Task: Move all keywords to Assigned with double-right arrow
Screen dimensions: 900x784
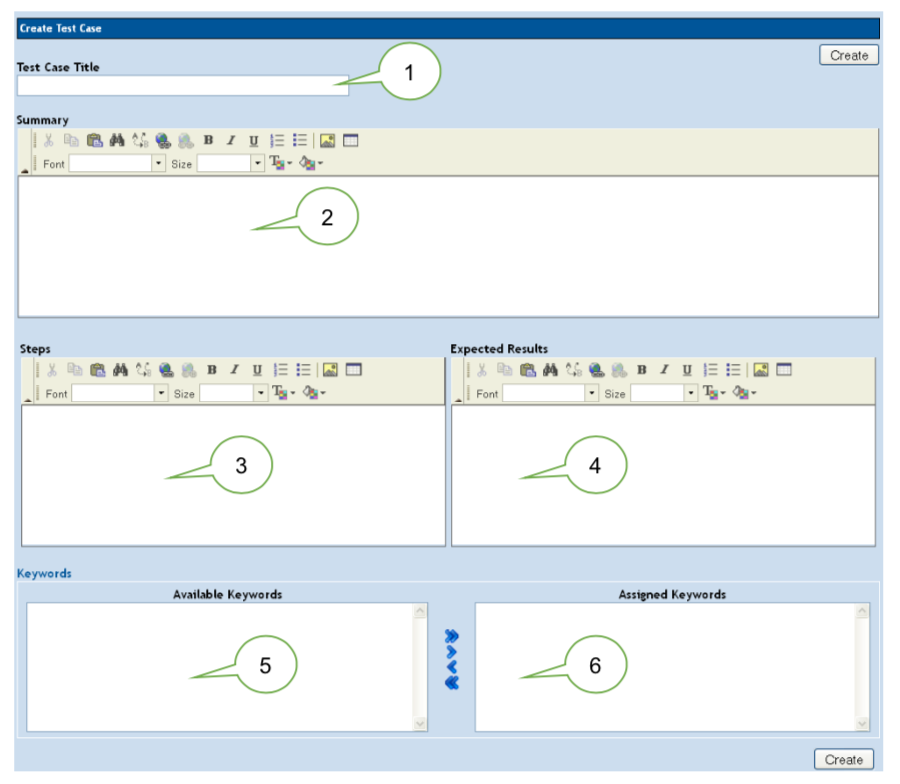Action: pos(451,635)
